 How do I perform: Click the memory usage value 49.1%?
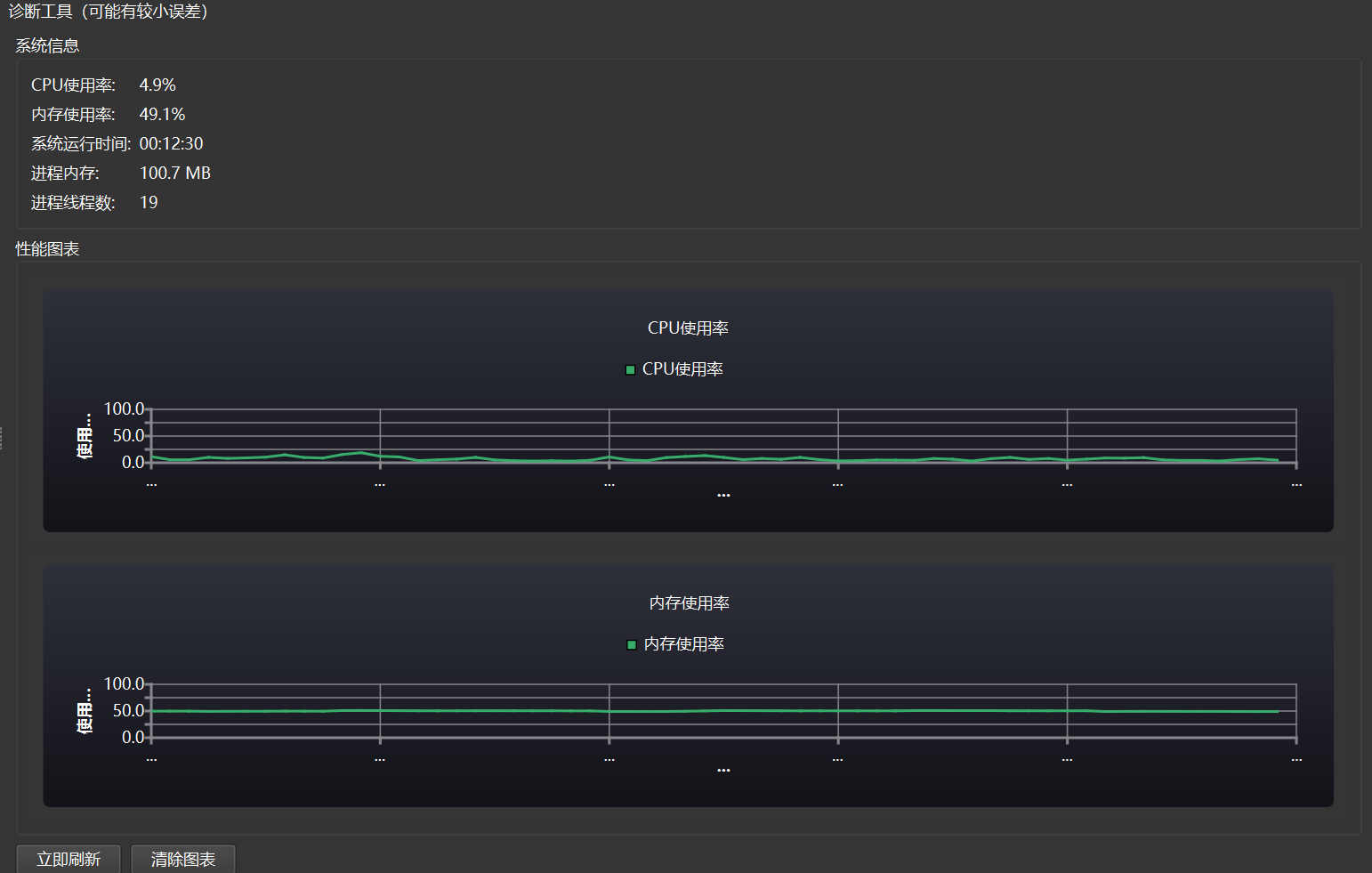coord(162,115)
